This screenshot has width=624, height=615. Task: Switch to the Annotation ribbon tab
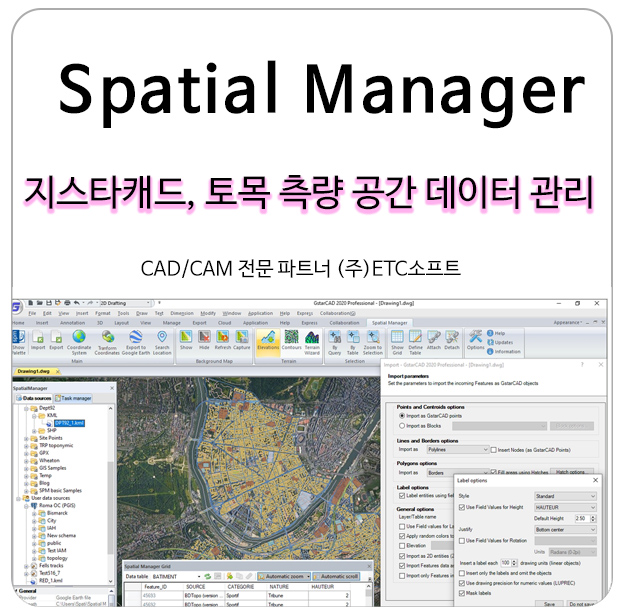(72, 323)
